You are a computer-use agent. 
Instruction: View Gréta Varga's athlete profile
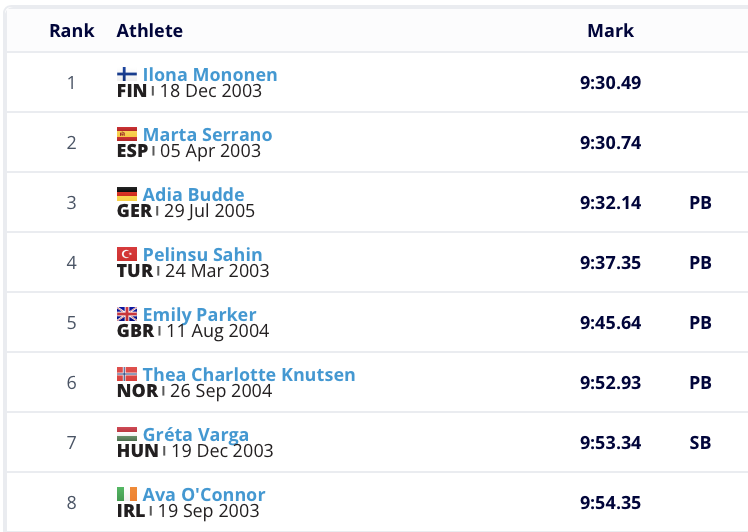point(196,435)
